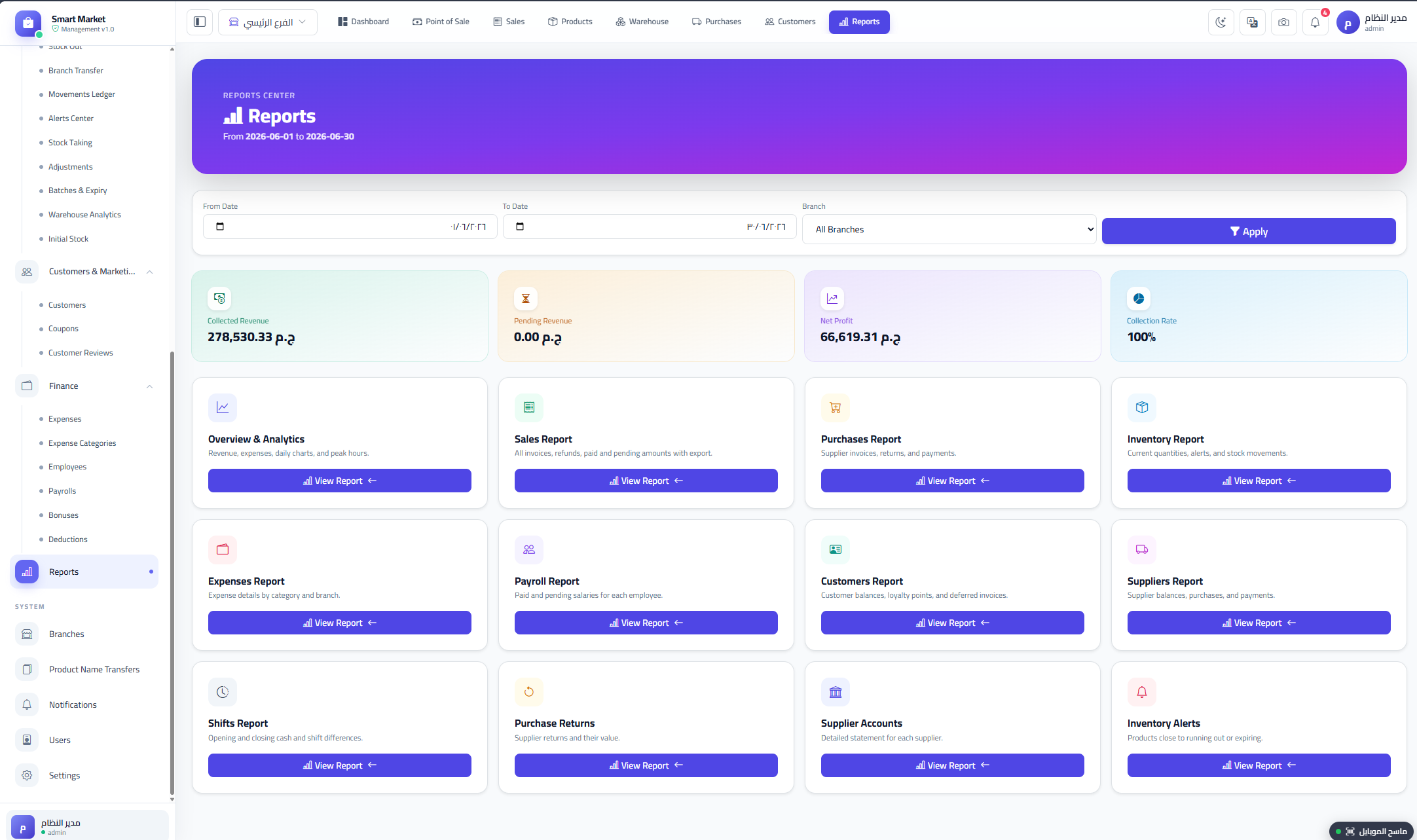Open the main branch selector dropdown
The width and height of the screenshot is (1417, 840).
(x=268, y=22)
